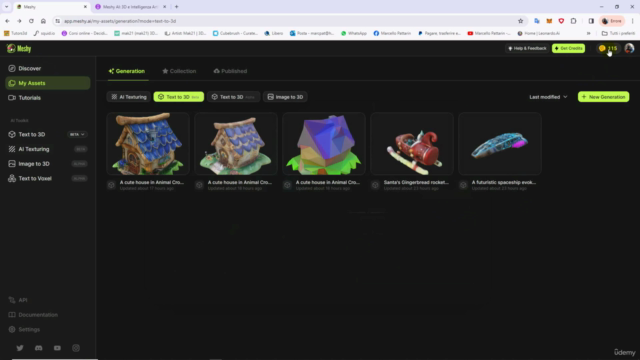Screen dimensions: 640x360
Task: Click the address bar URL
Action: point(120,21)
